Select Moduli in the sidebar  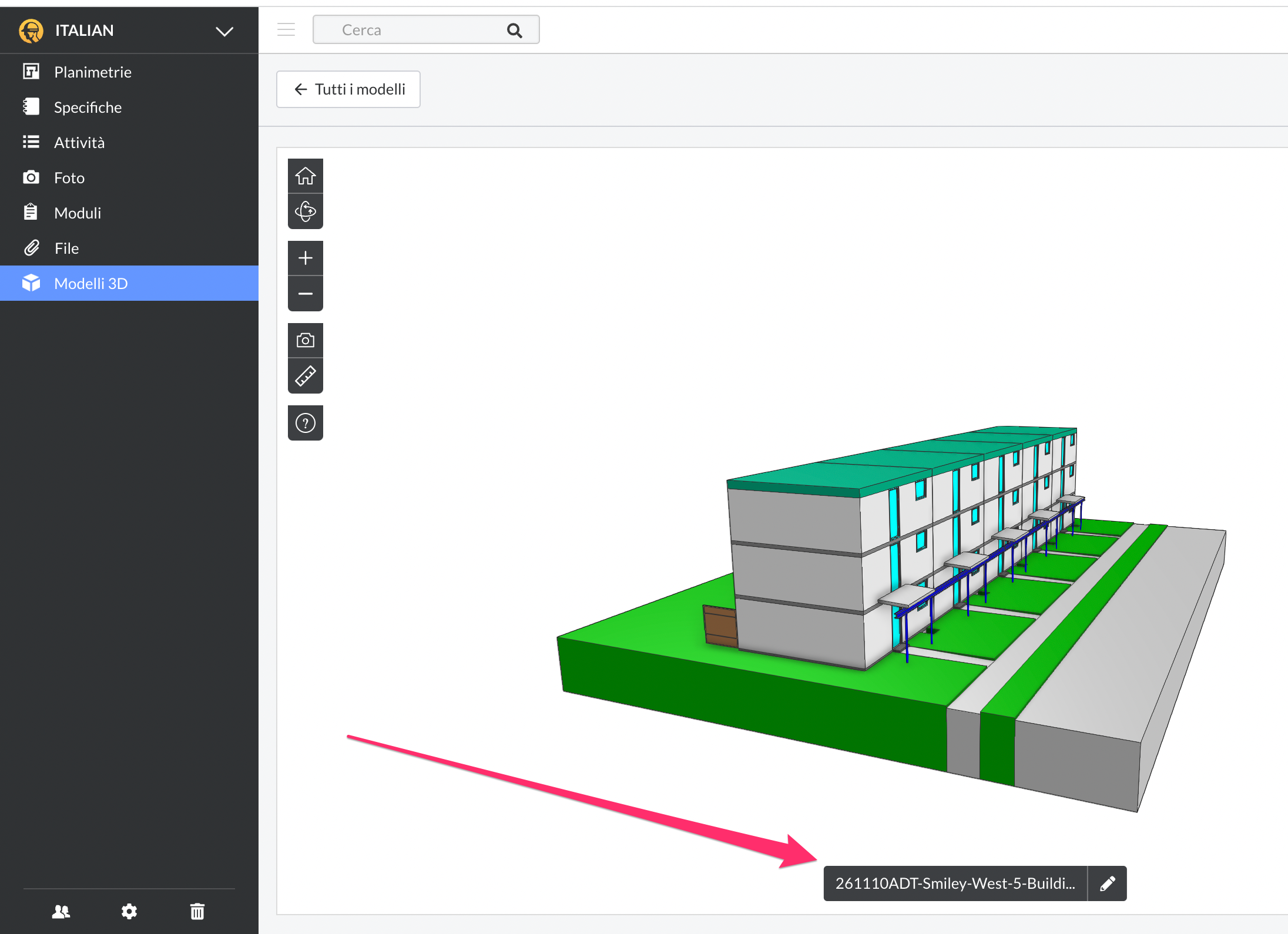[129, 213]
